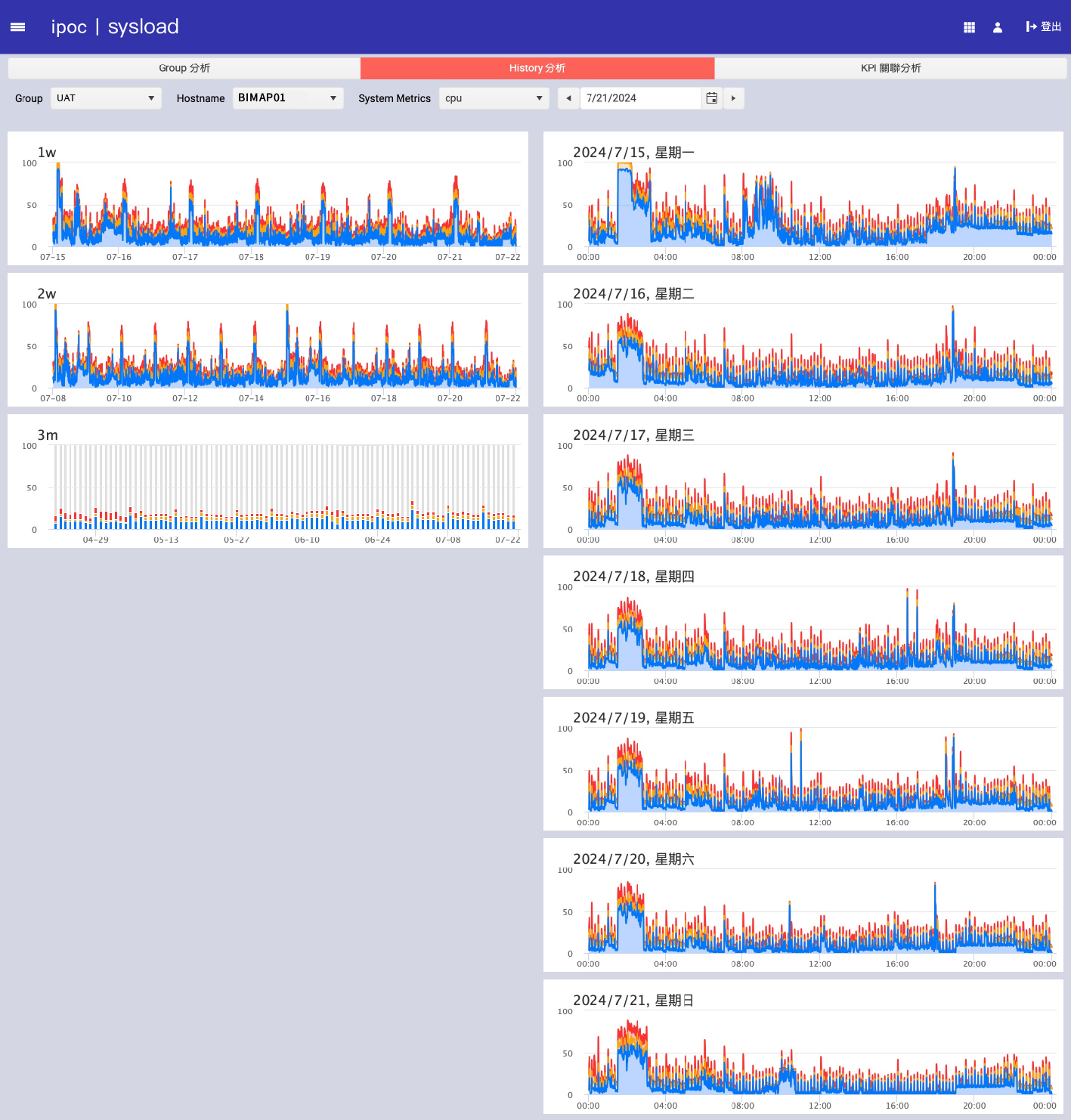This screenshot has height=1120, width=1071.
Task: Click the 2024/7/16 星期二 chart
Action: coord(803,339)
